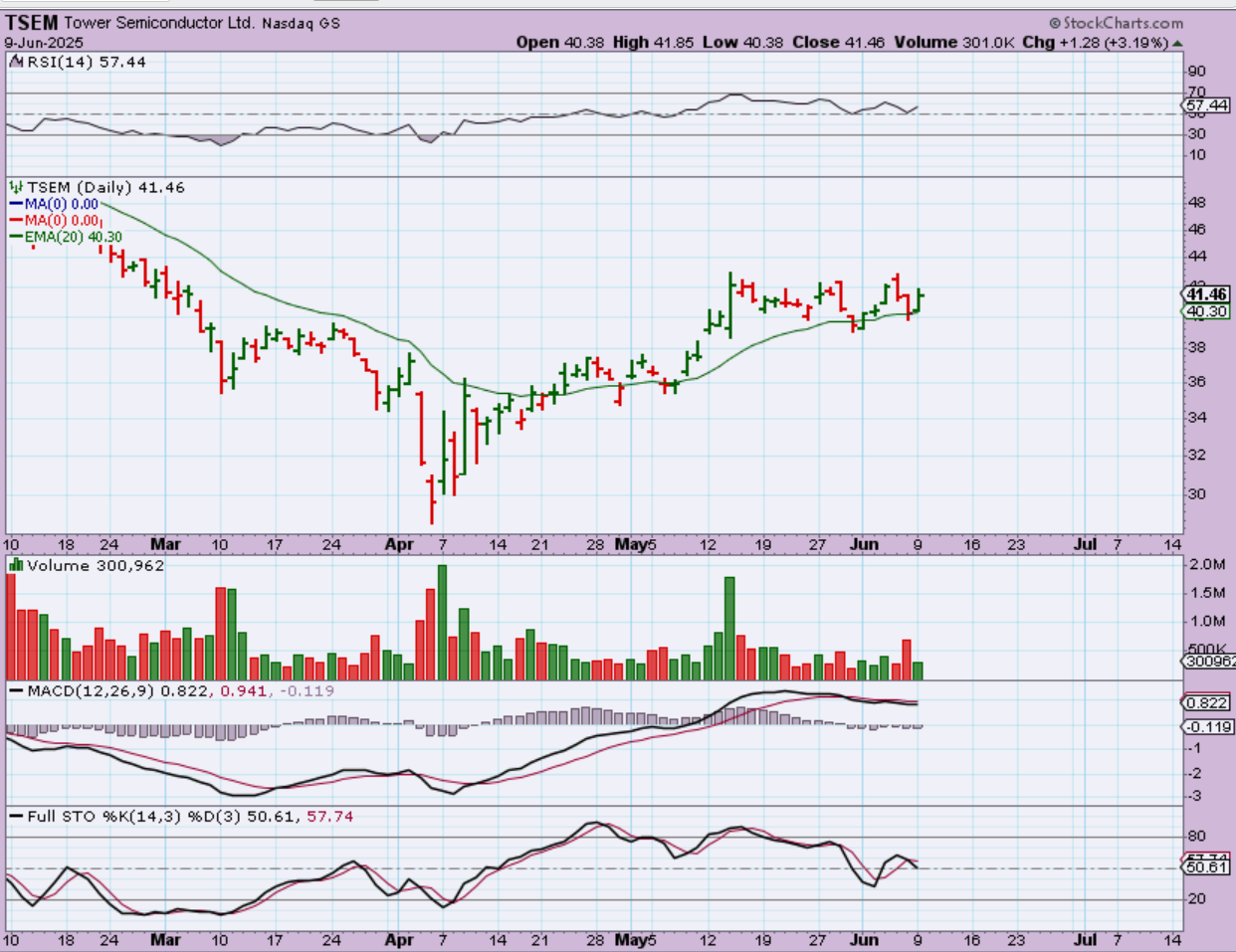The height and width of the screenshot is (952, 1236).
Task: Click the High 41.85 value
Action: tap(653, 42)
